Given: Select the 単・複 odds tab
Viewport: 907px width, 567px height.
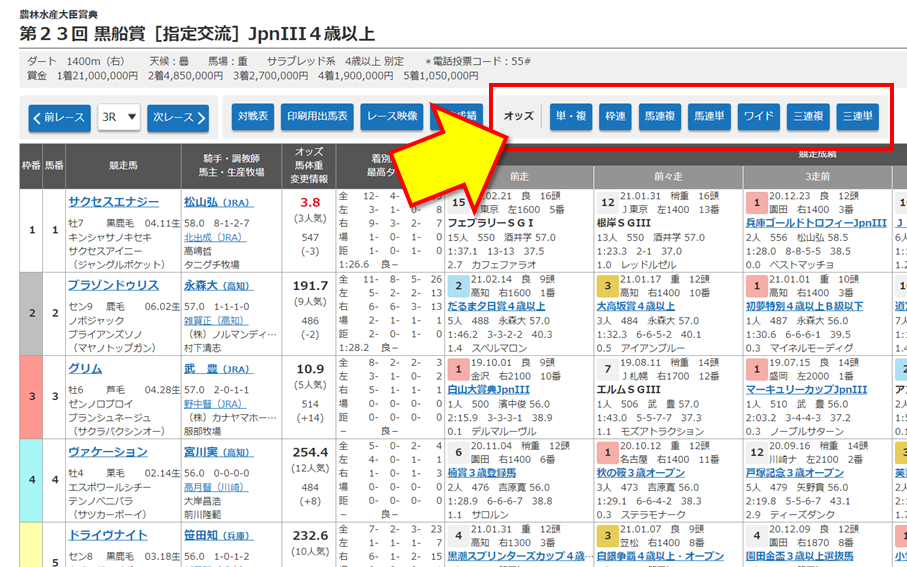Looking at the screenshot, I should coord(572,117).
